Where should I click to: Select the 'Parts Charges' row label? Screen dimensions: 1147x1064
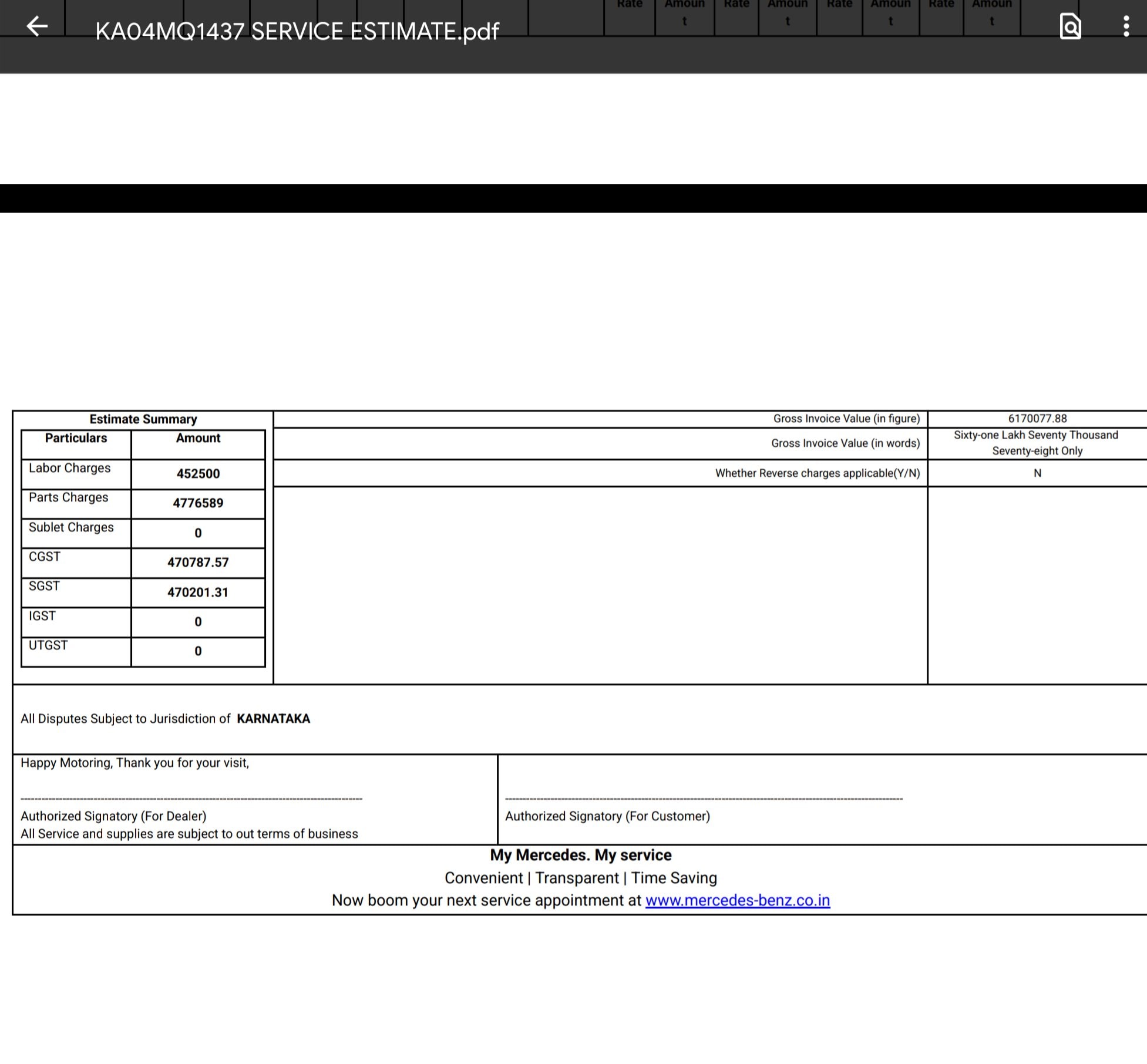click(x=69, y=497)
